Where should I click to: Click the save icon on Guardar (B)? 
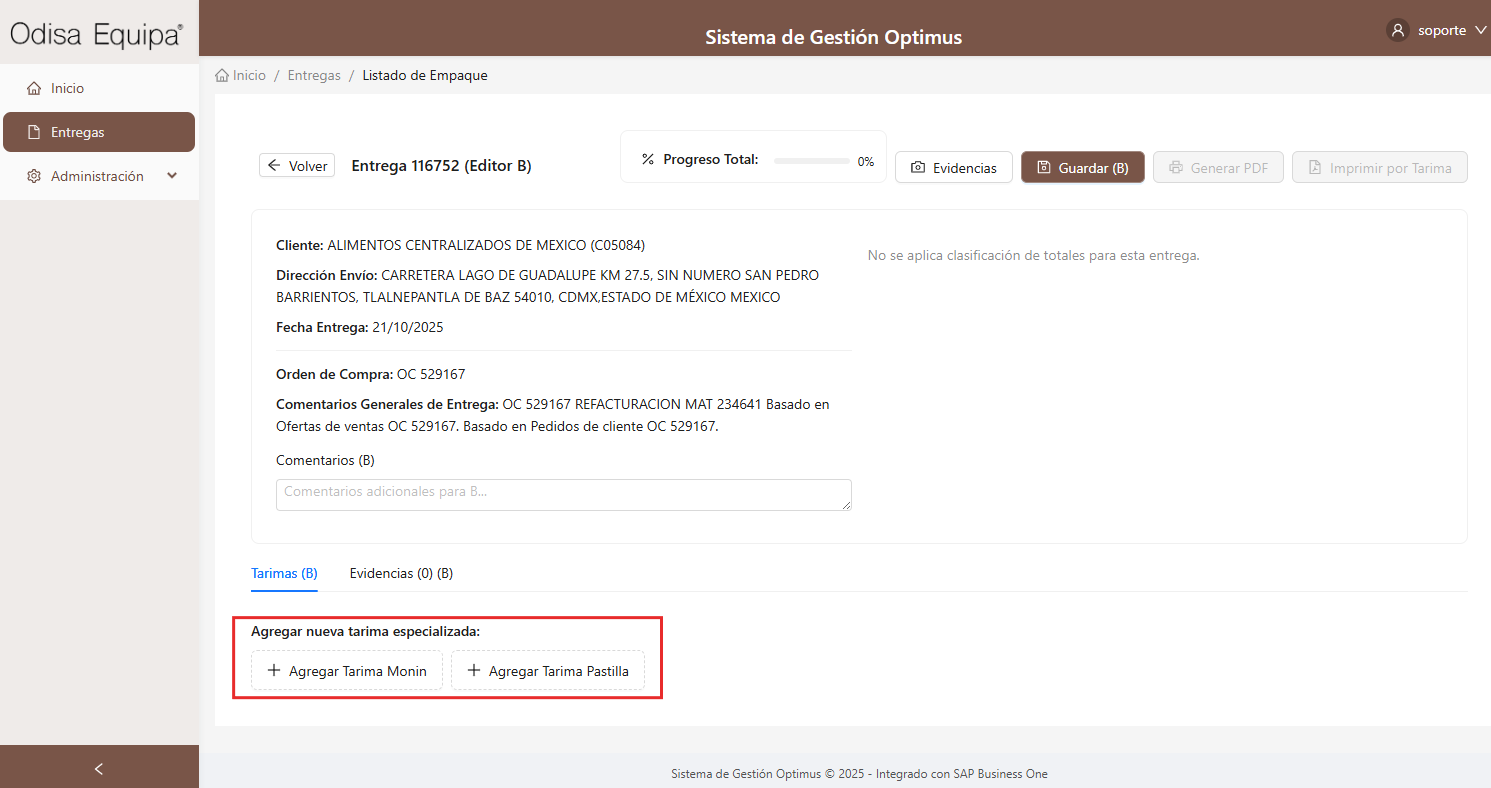pyautogui.click(x=1044, y=167)
